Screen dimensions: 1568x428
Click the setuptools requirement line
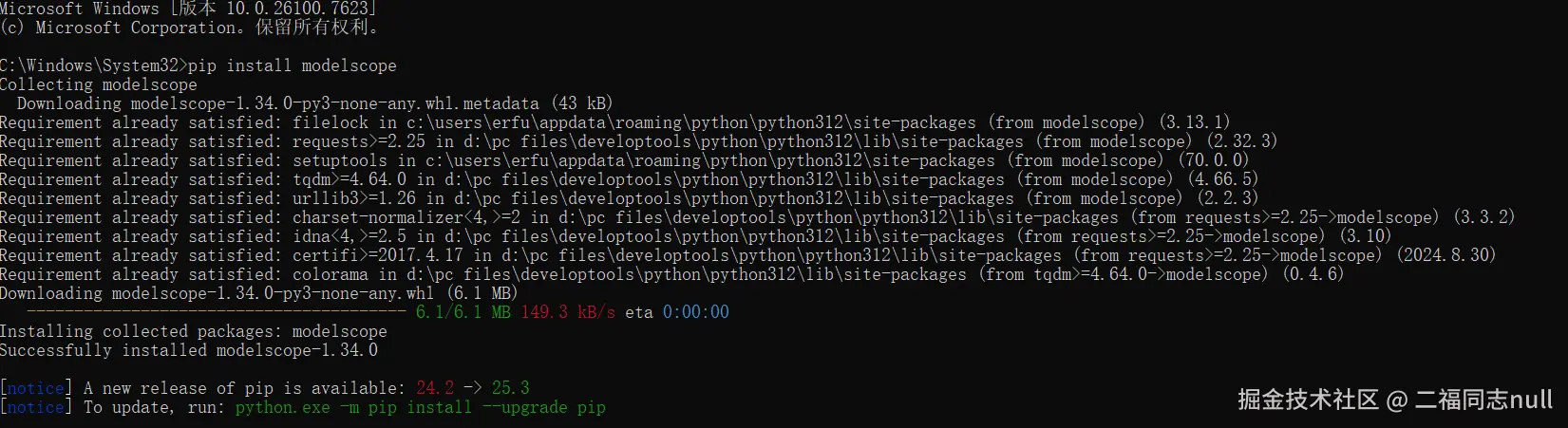624,160
